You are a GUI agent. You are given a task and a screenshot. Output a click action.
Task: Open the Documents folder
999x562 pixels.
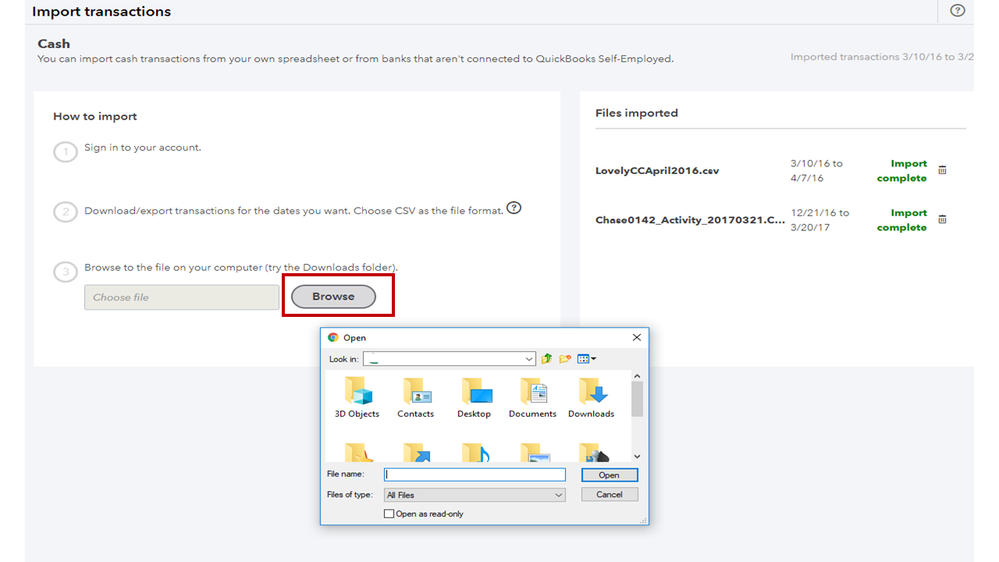[x=533, y=397]
